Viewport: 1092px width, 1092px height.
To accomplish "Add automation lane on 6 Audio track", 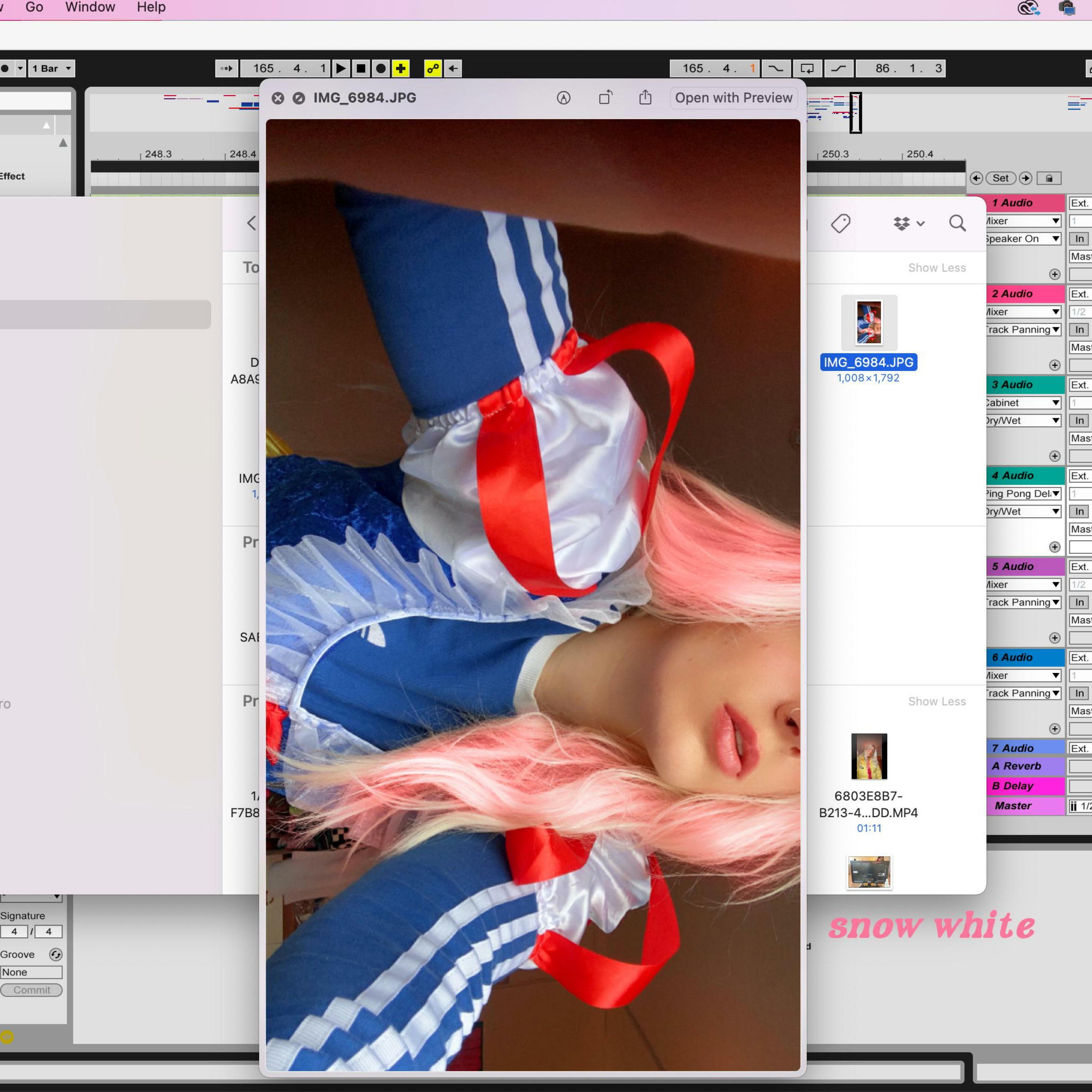I will coord(1055,729).
